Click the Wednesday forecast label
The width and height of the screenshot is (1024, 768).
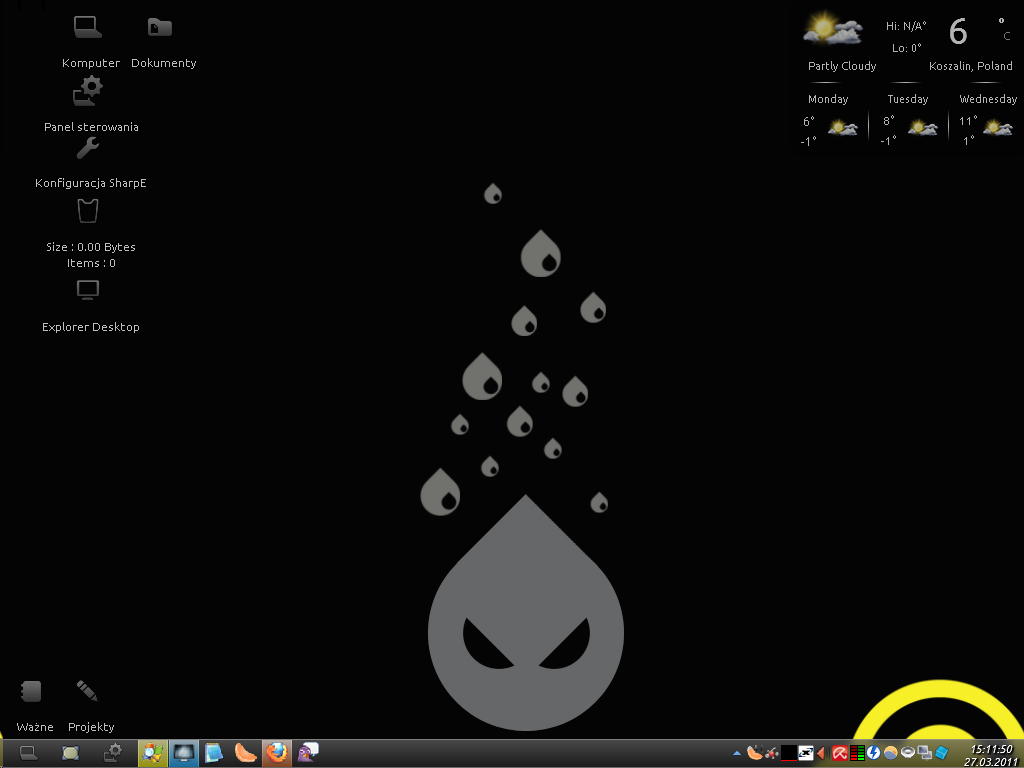point(988,99)
